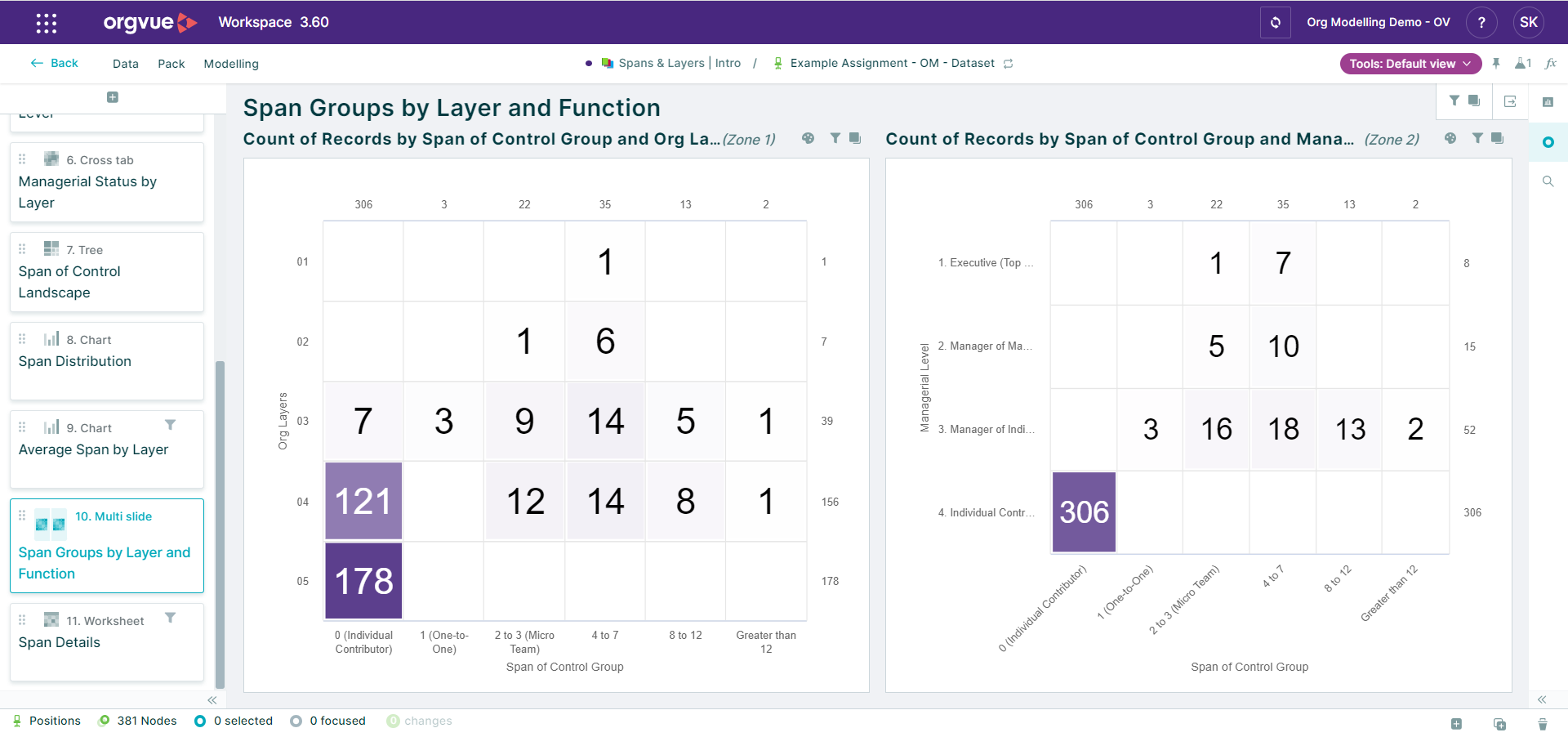The image size is (1568, 737).
Task: Add a new slide with plus icon
Action: coord(113,97)
